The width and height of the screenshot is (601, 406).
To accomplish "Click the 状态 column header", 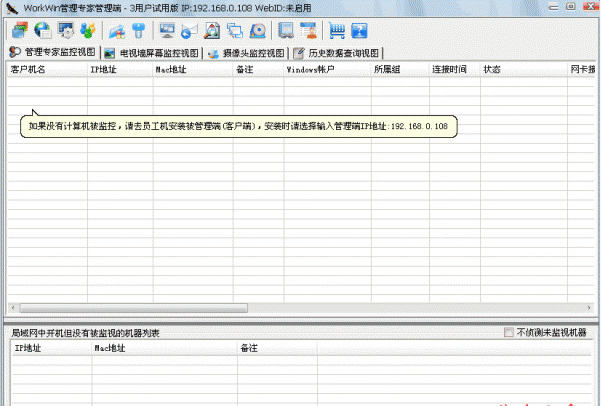I will coord(524,69).
